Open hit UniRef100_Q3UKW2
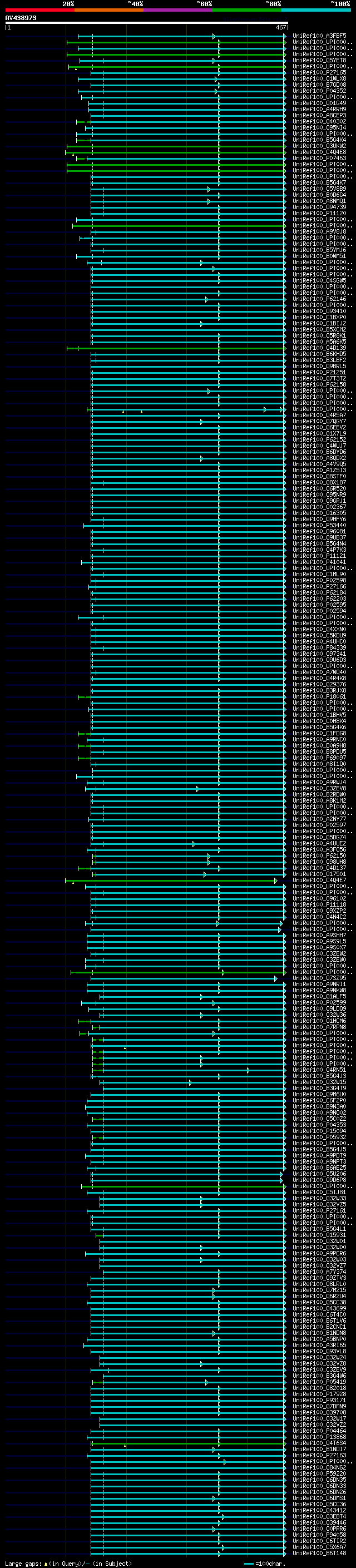This screenshot has width=356, height=1568. (319, 146)
